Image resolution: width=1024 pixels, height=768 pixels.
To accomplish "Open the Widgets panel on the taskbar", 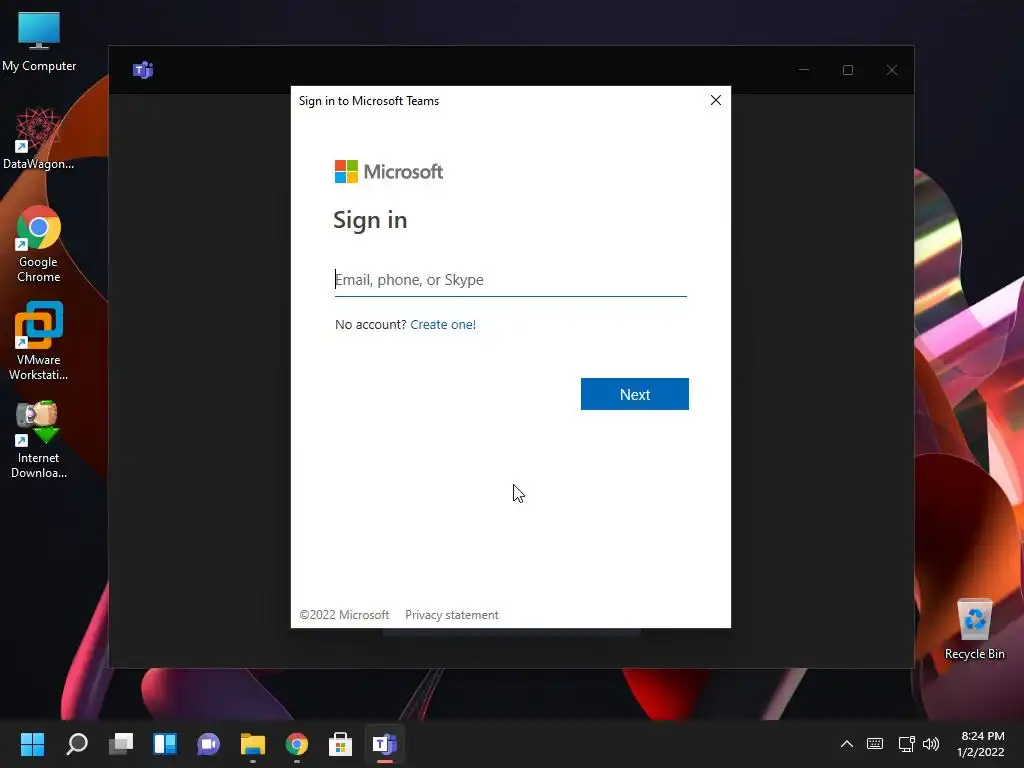I will coord(165,744).
